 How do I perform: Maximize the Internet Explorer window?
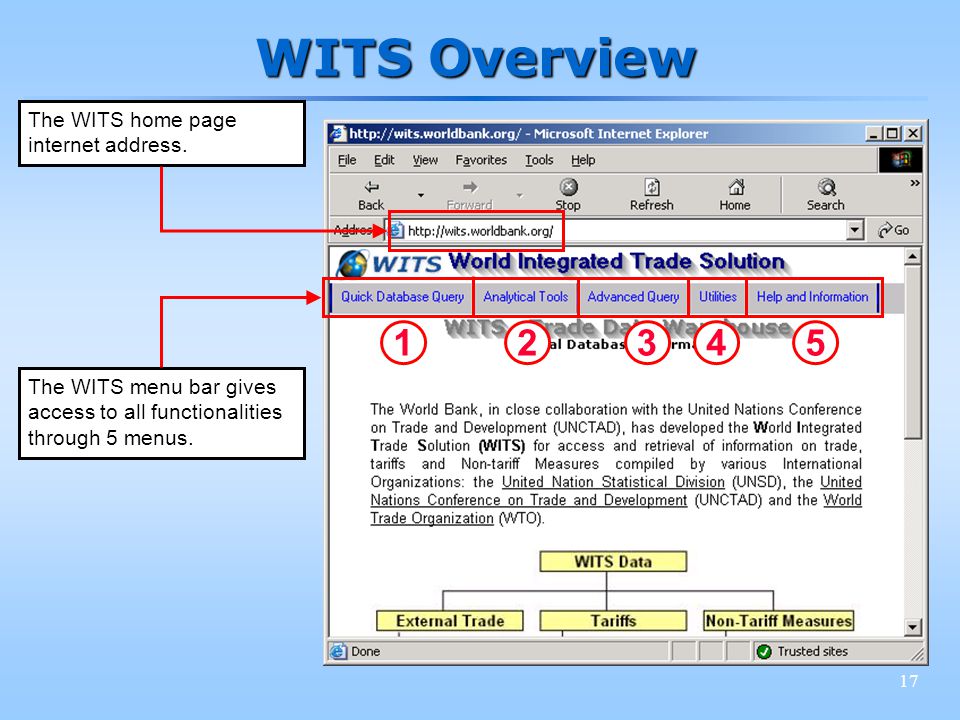[892, 133]
